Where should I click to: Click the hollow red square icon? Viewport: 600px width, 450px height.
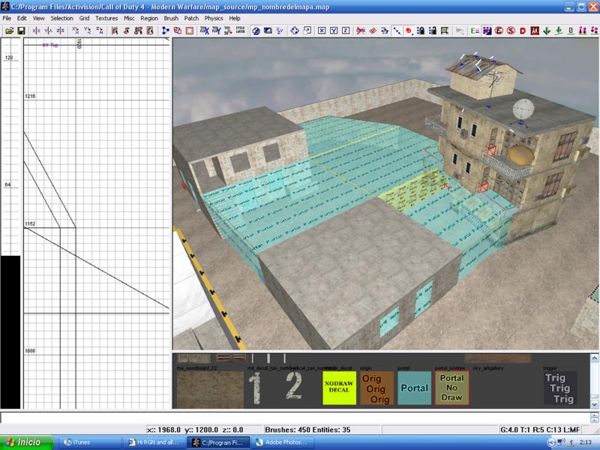[189, 31]
